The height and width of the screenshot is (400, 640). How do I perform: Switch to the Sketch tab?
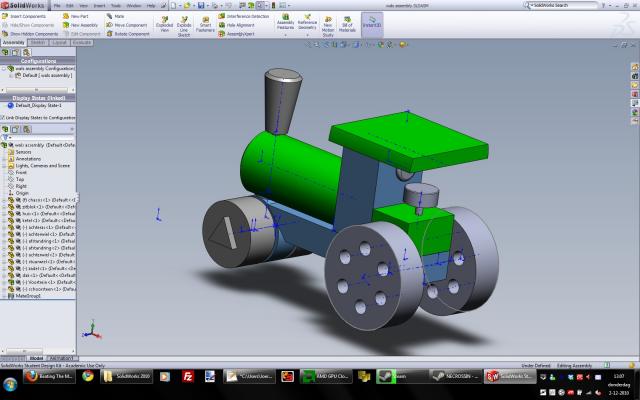(x=36, y=44)
